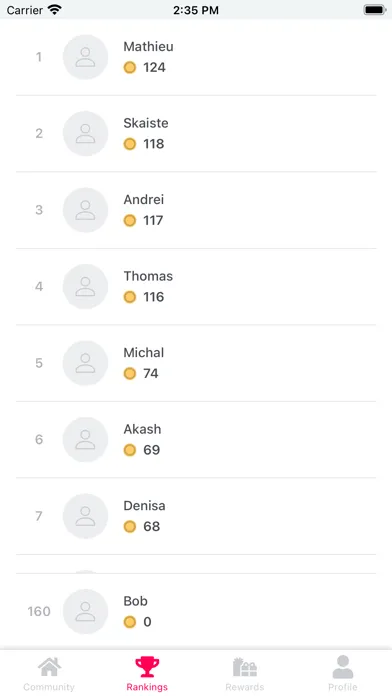Image resolution: width=392 pixels, height=696 pixels.
Task: Open the Community tab house icon
Action: (49, 667)
